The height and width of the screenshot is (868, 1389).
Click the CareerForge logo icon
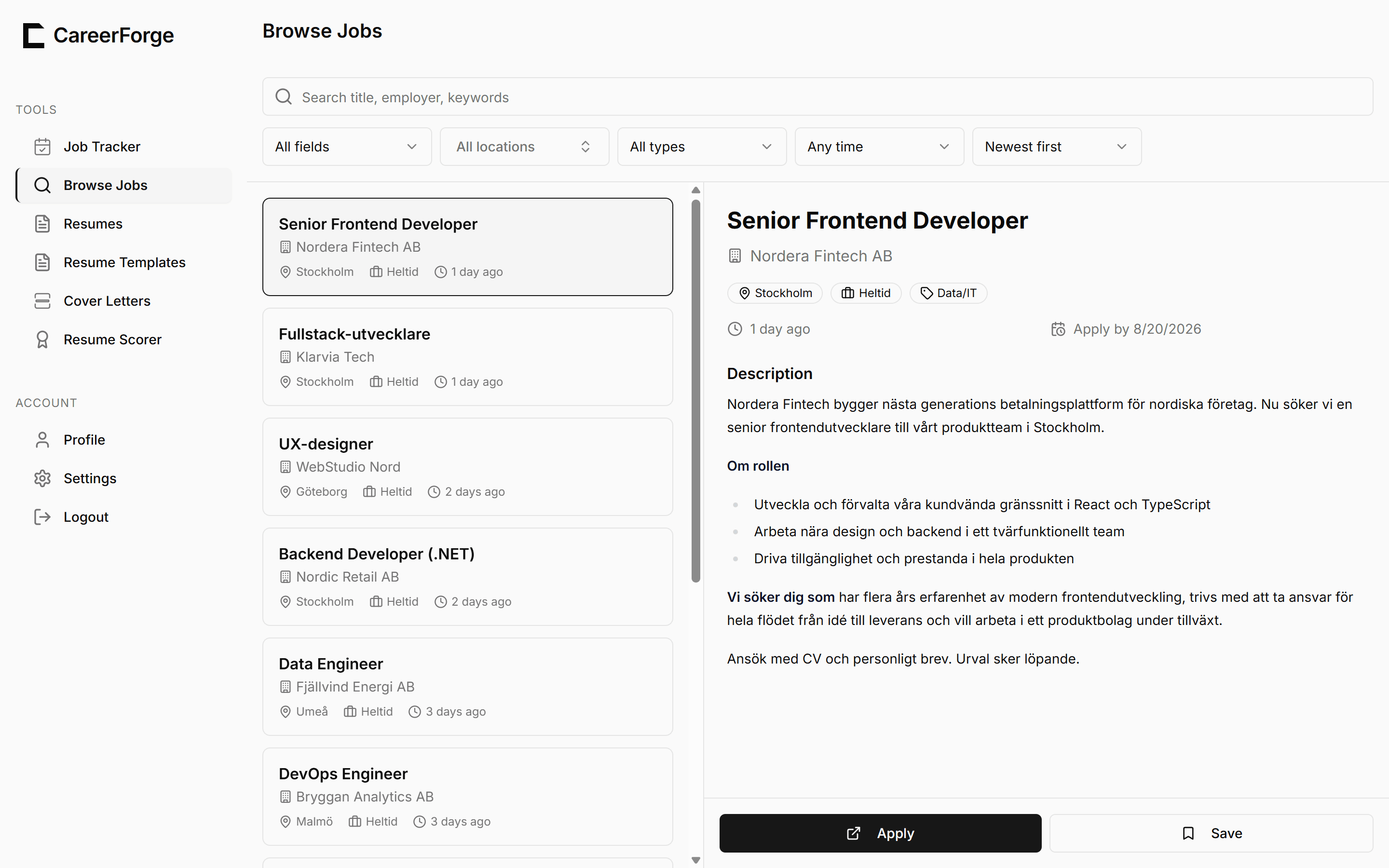[33, 36]
